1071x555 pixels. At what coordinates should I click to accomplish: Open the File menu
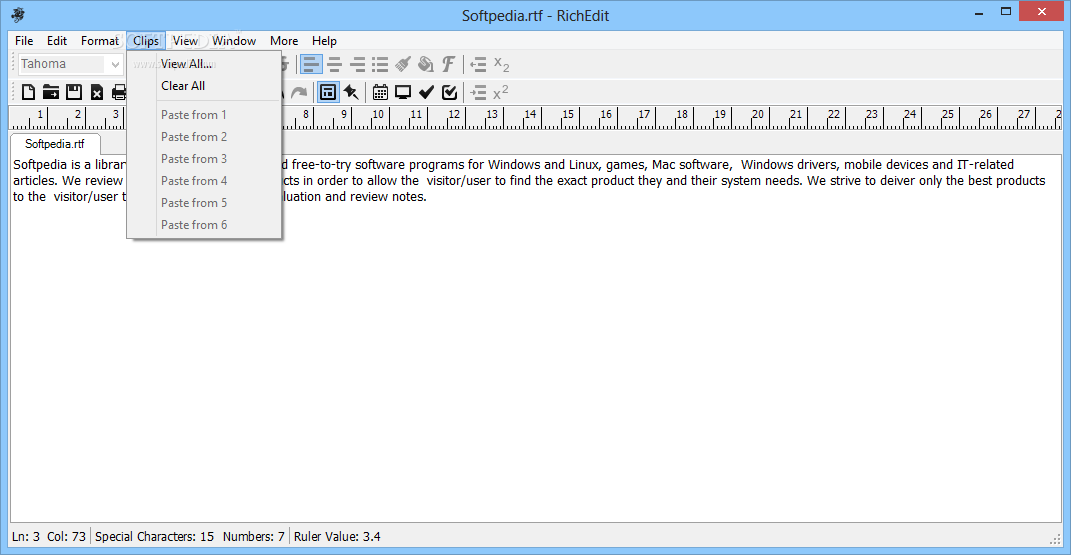[24, 41]
